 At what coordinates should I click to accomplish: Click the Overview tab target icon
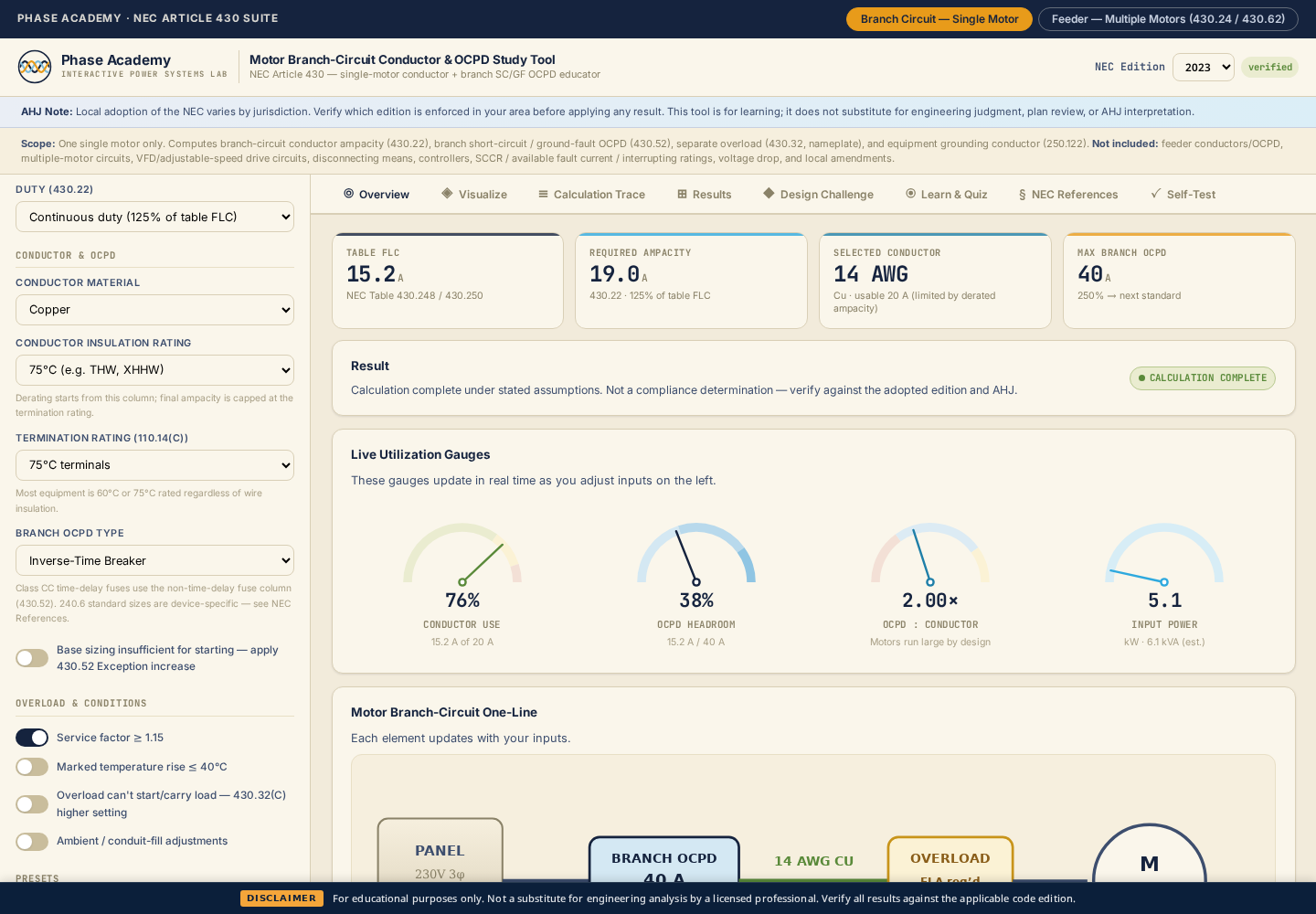[348, 194]
